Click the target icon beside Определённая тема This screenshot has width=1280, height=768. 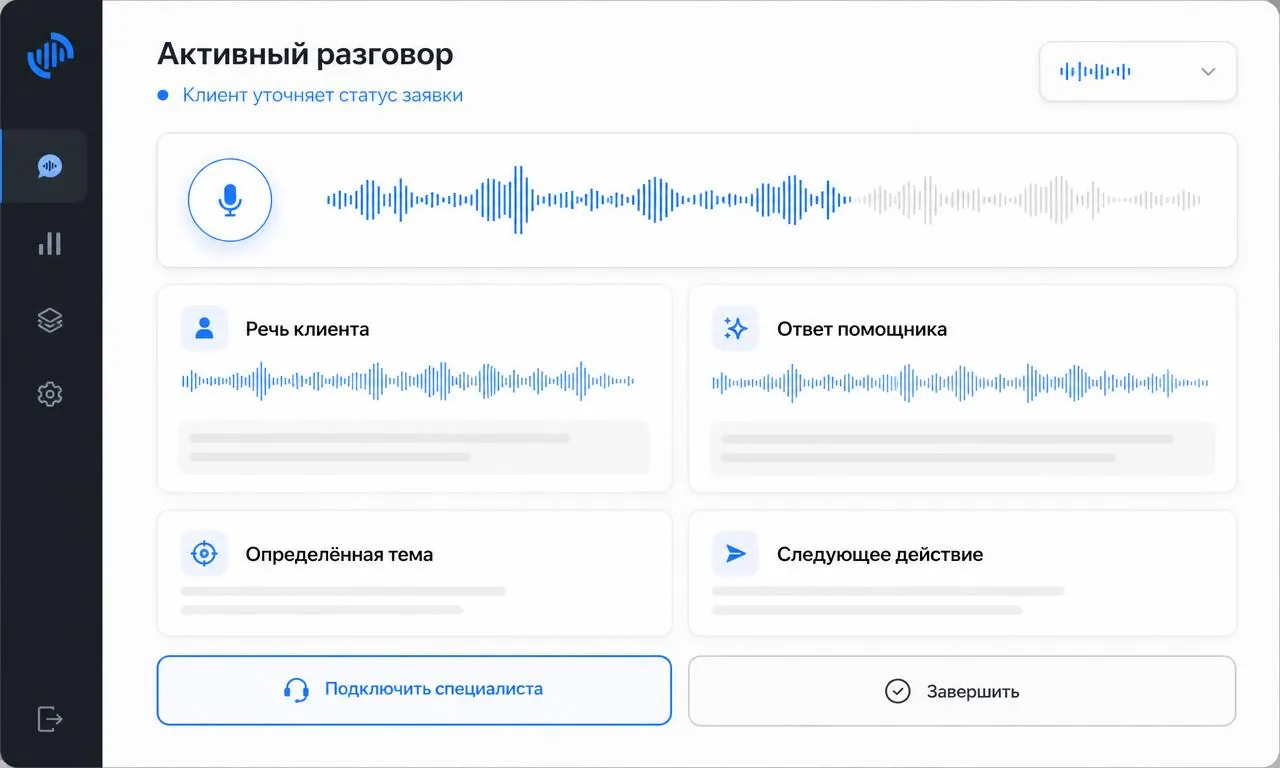click(205, 553)
